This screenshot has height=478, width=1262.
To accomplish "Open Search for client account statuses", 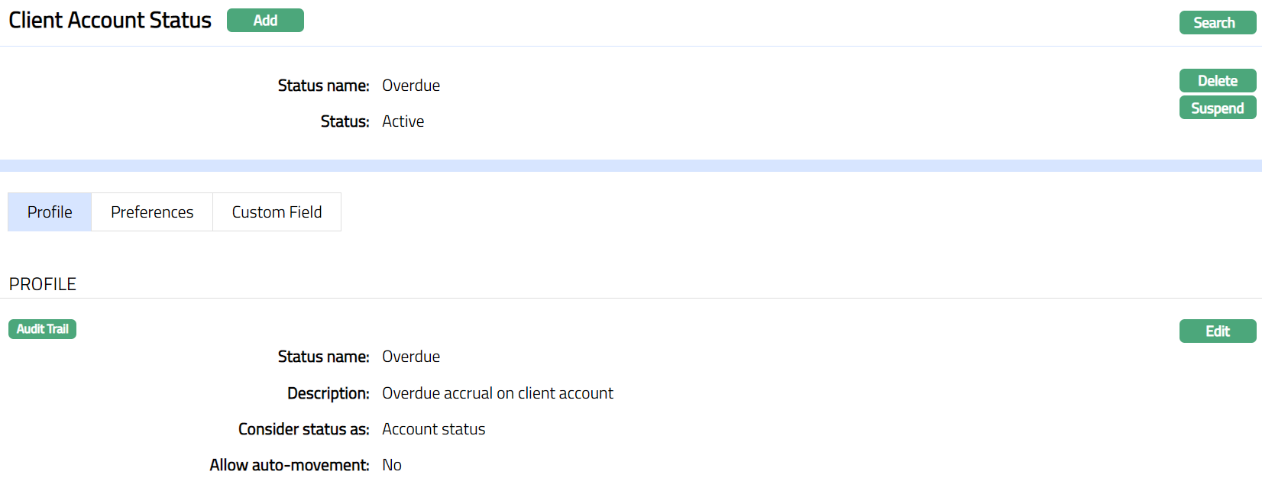I will coord(1217,23).
